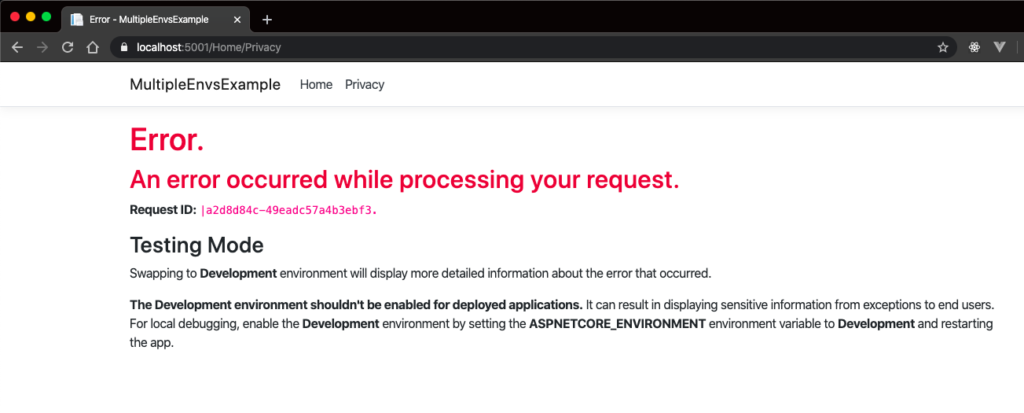1024x413 pixels.
Task: Go to the browser home page icon
Action: pyautogui.click(x=92, y=47)
